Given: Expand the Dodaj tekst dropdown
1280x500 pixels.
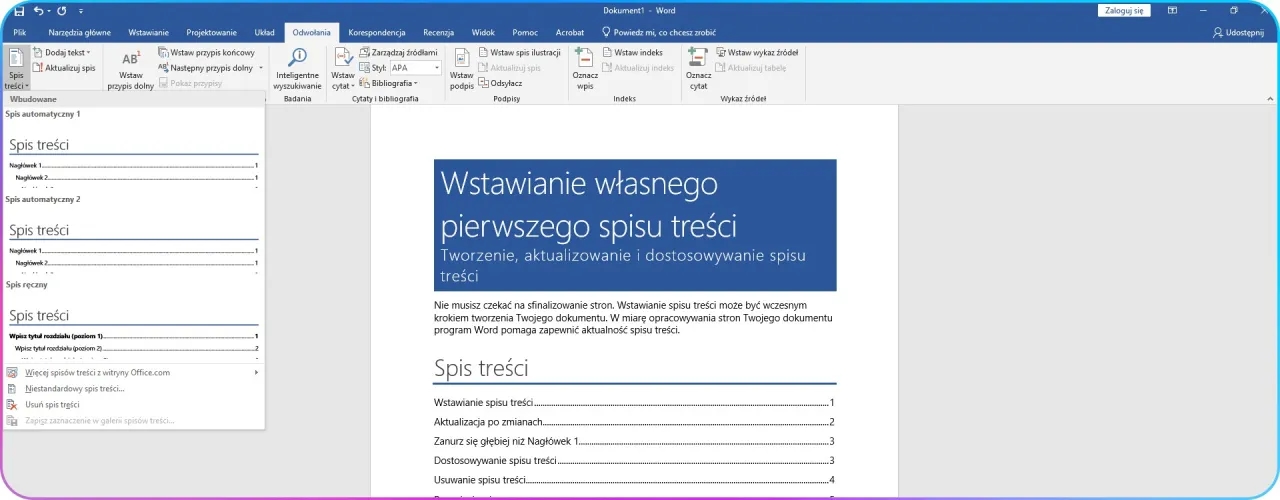Looking at the screenshot, I should coord(62,52).
